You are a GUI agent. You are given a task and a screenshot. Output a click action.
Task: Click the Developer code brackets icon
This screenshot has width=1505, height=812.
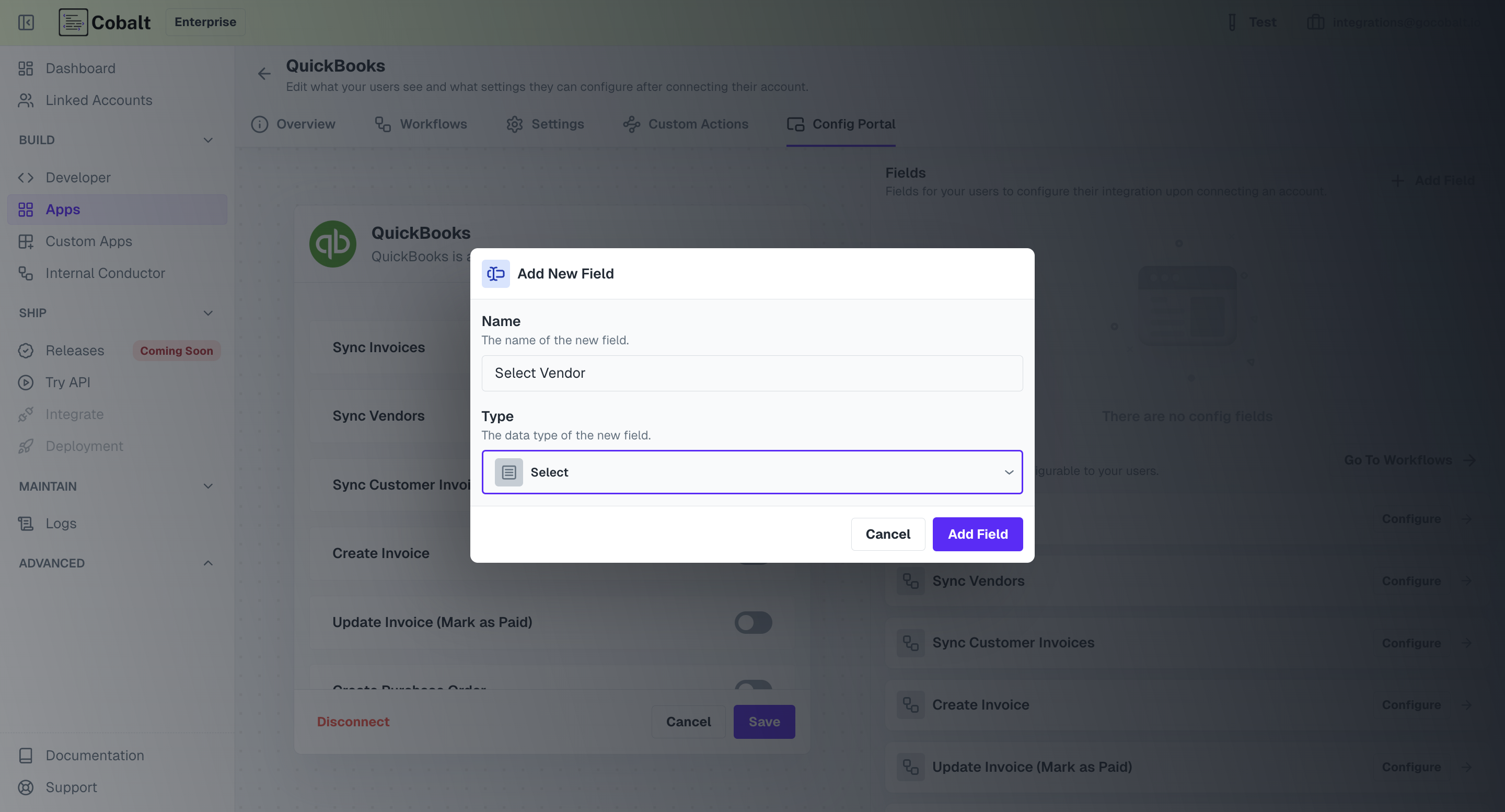tap(26, 178)
